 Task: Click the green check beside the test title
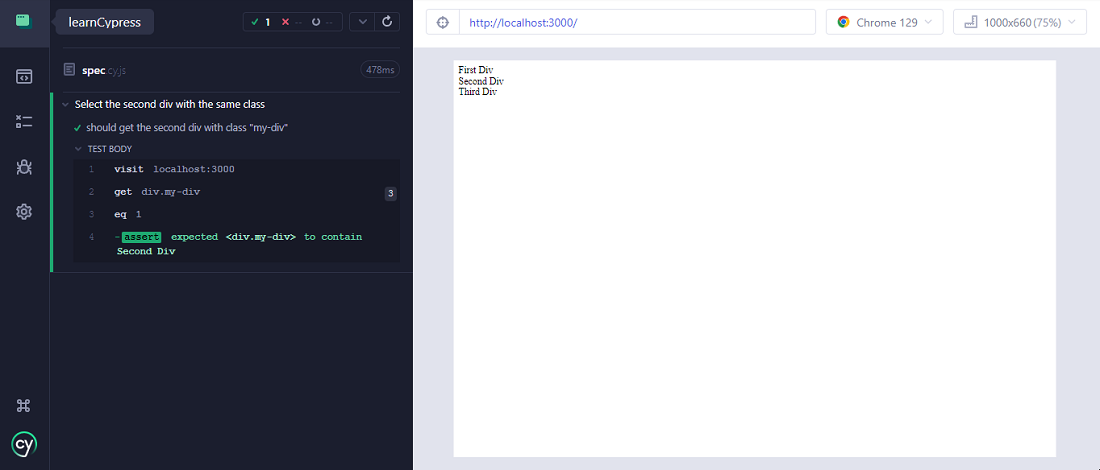point(77,128)
